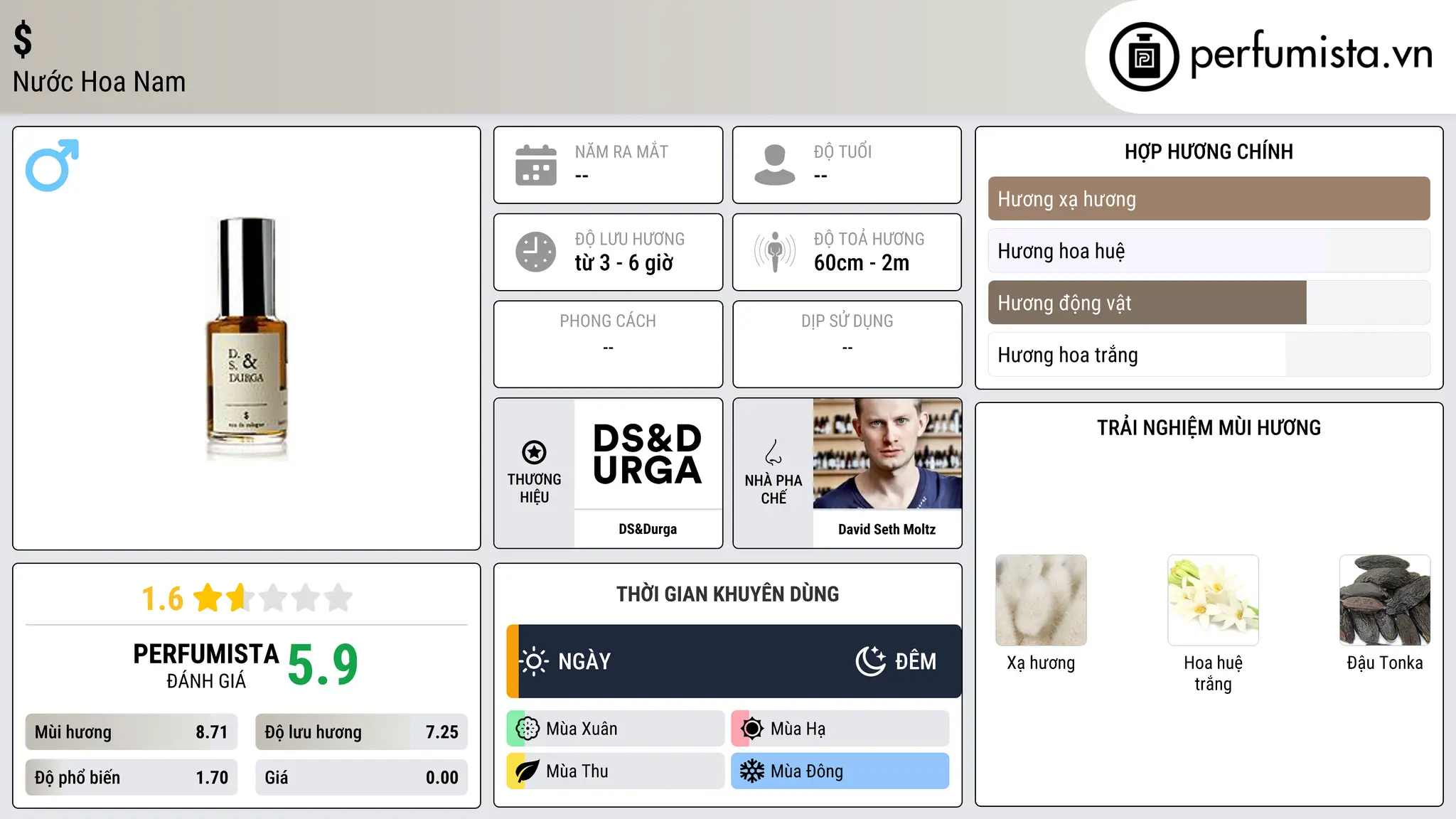
Task: Select the Đậu Tonka note image
Action: (x=1385, y=600)
